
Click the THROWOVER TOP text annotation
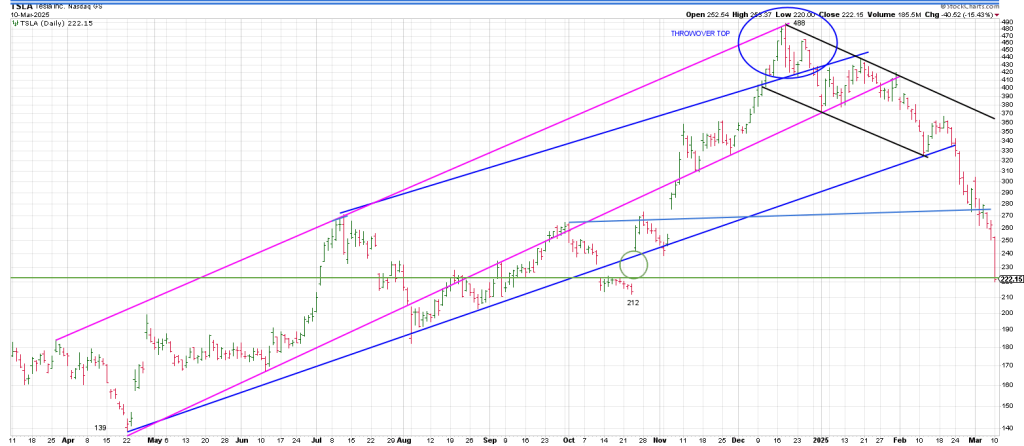pos(699,34)
